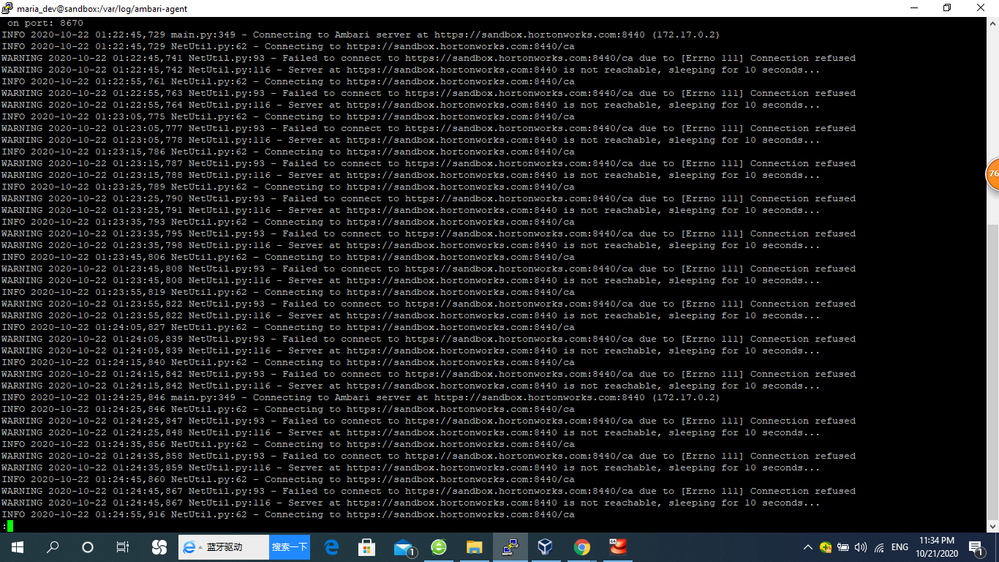Open the fan-shaped app icon on taskbar
This screenshot has width=999, height=562.
[159, 547]
